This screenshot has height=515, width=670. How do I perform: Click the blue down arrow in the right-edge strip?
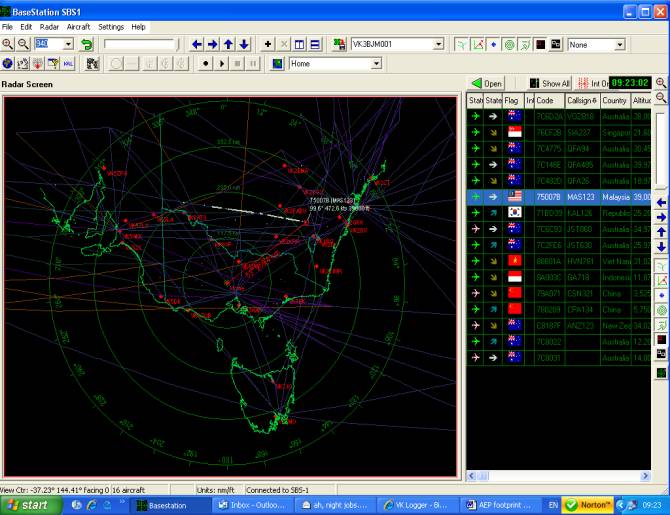pyautogui.click(x=661, y=247)
